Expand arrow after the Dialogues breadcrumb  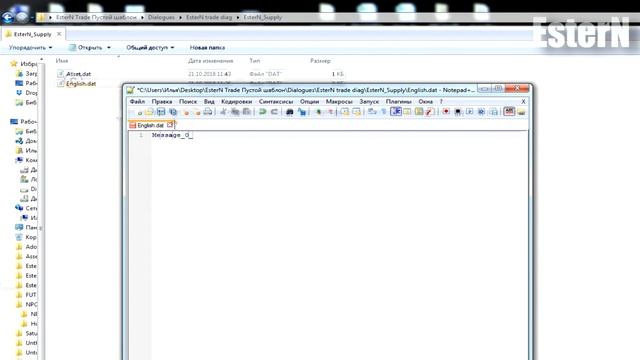click(x=180, y=18)
